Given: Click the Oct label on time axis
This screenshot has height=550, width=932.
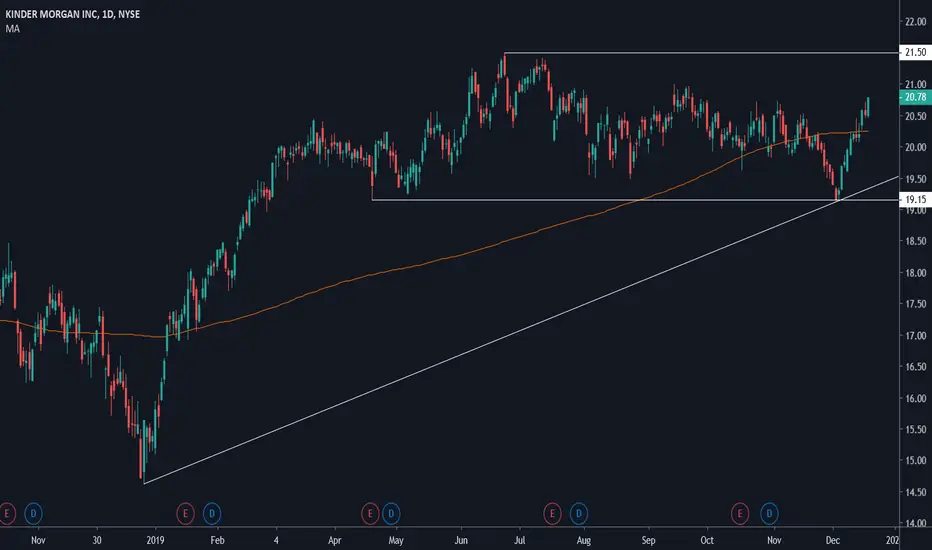Looking at the screenshot, I should tap(707, 540).
